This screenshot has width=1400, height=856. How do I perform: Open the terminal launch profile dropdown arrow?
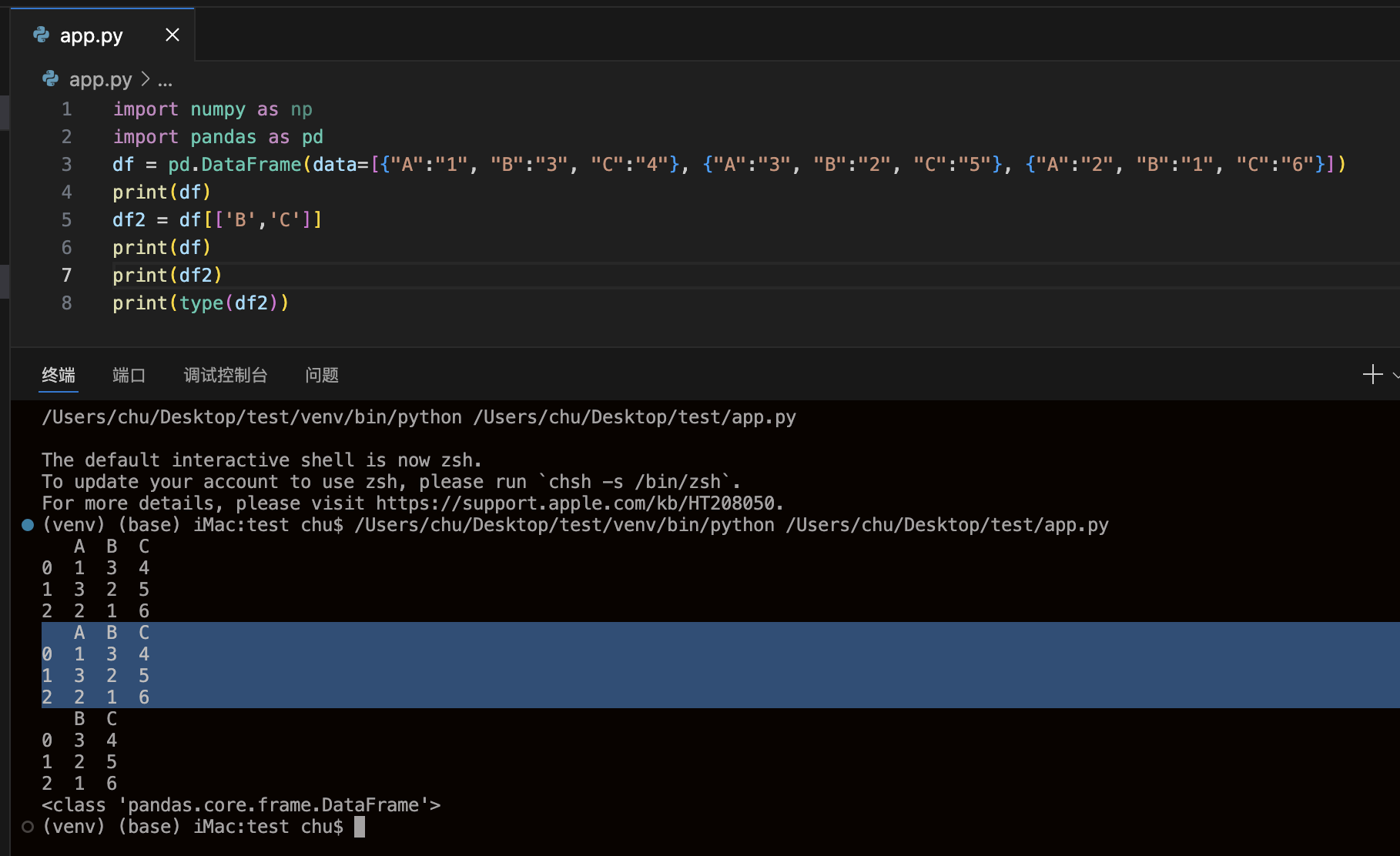click(1395, 375)
